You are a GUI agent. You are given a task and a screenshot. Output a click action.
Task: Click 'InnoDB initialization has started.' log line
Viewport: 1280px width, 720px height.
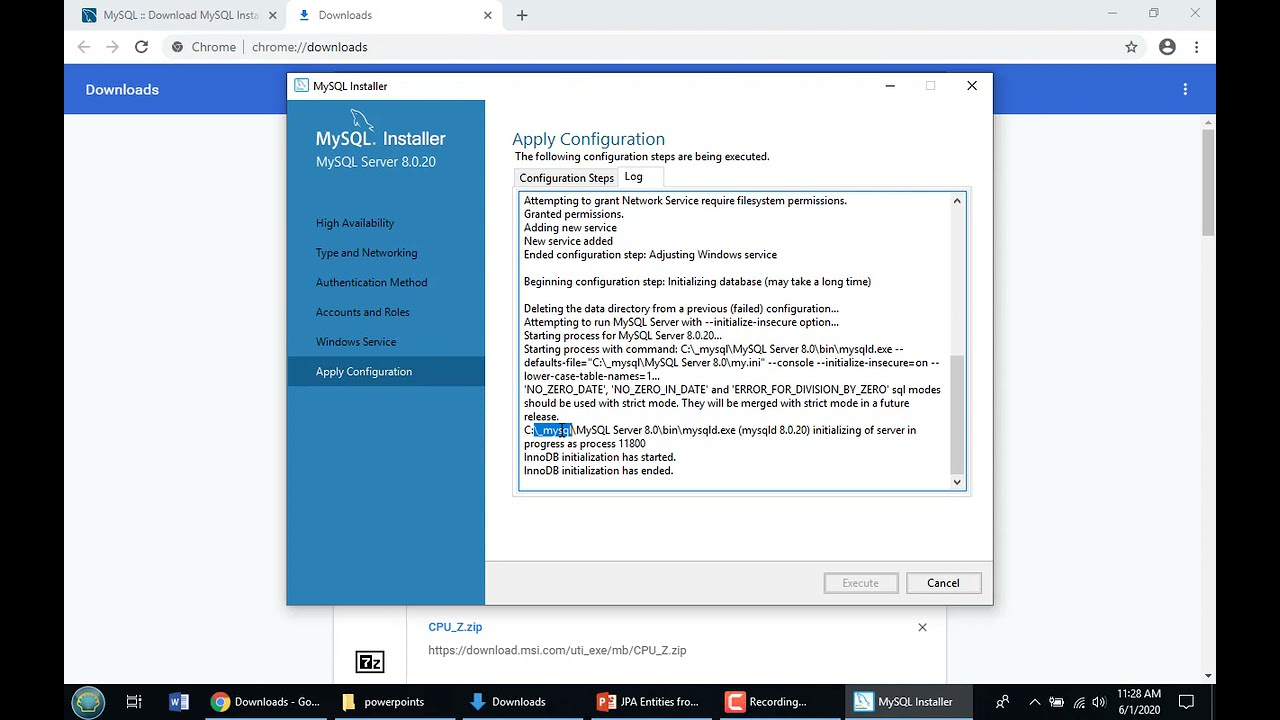click(x=600, y=457)
